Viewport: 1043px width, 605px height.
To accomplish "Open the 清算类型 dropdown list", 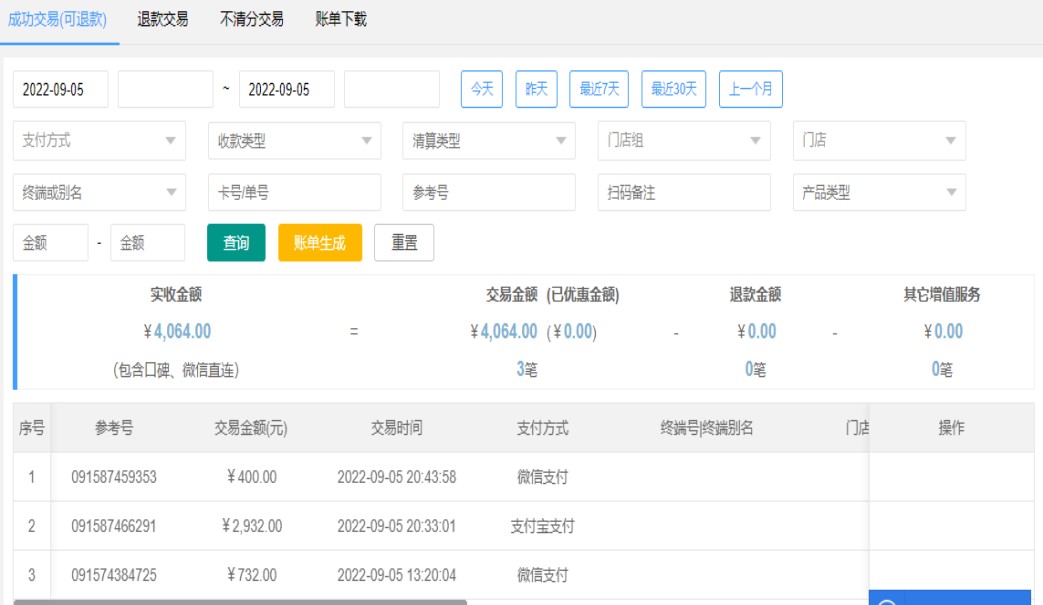I will tap(561, 141).
